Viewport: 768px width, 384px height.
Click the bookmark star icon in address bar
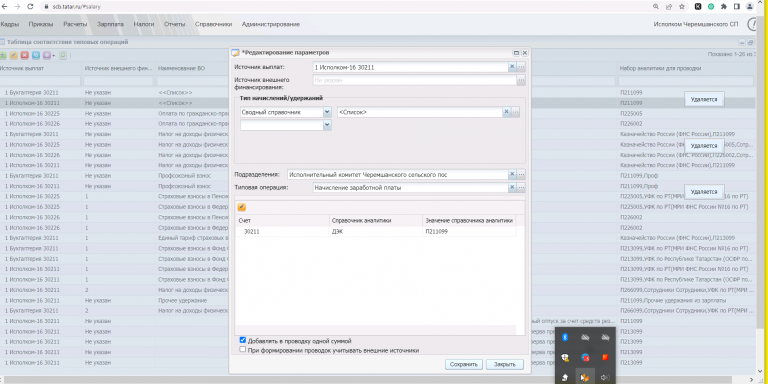click(681, 7)
